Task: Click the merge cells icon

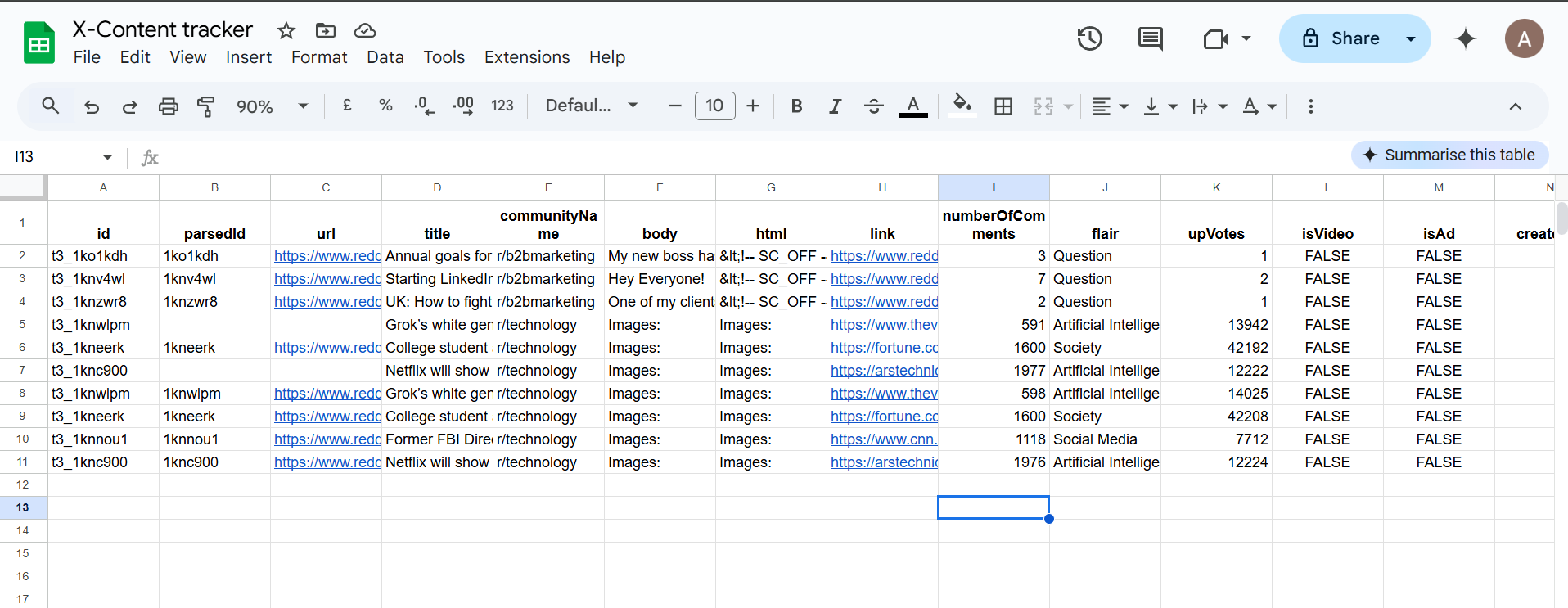Action: click(x=1043, y=106)
